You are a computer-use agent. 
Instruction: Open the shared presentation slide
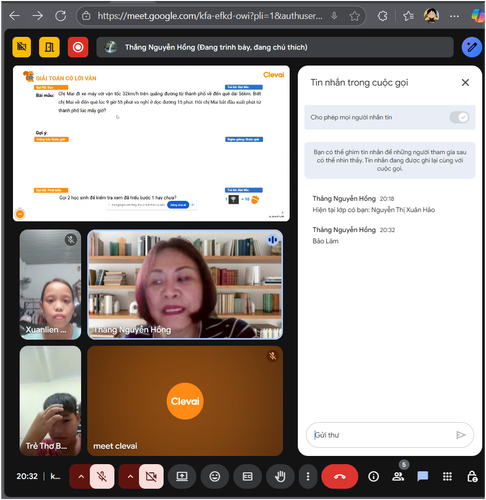(151, 143)
